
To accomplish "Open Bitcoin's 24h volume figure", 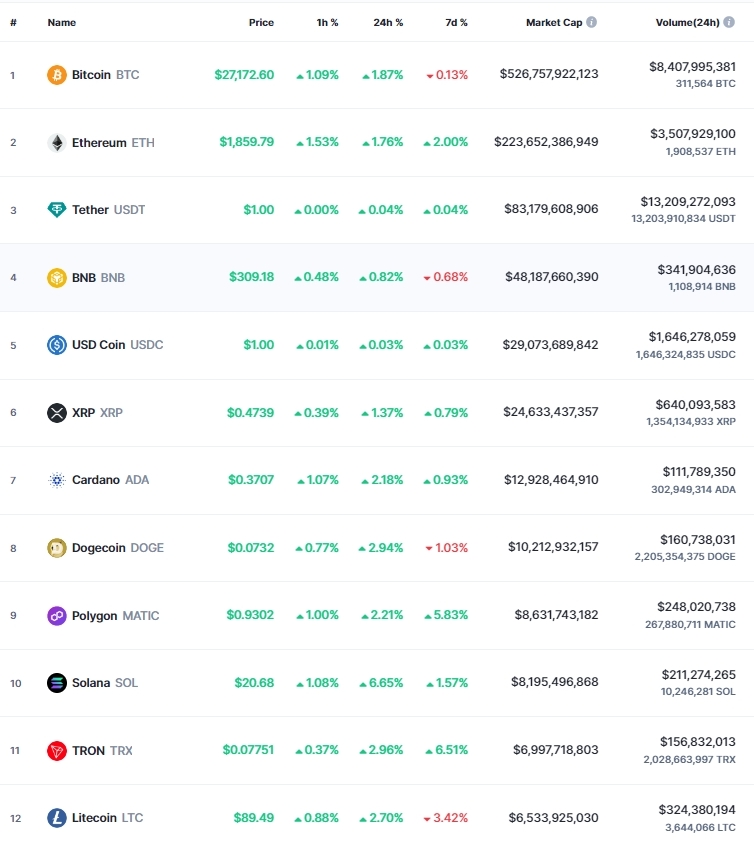I will point(692,67).
